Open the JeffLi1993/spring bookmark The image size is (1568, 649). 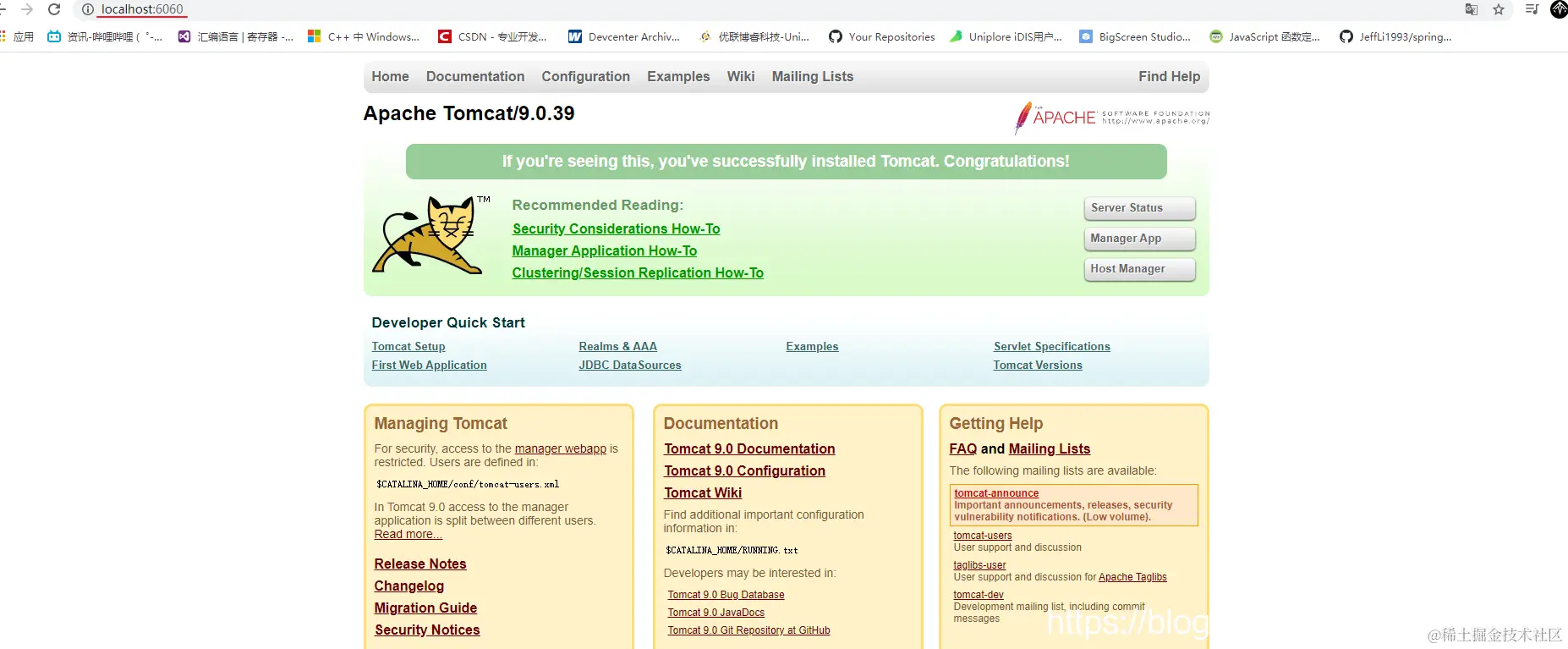pyautogui.click(x=1395, y=36)
